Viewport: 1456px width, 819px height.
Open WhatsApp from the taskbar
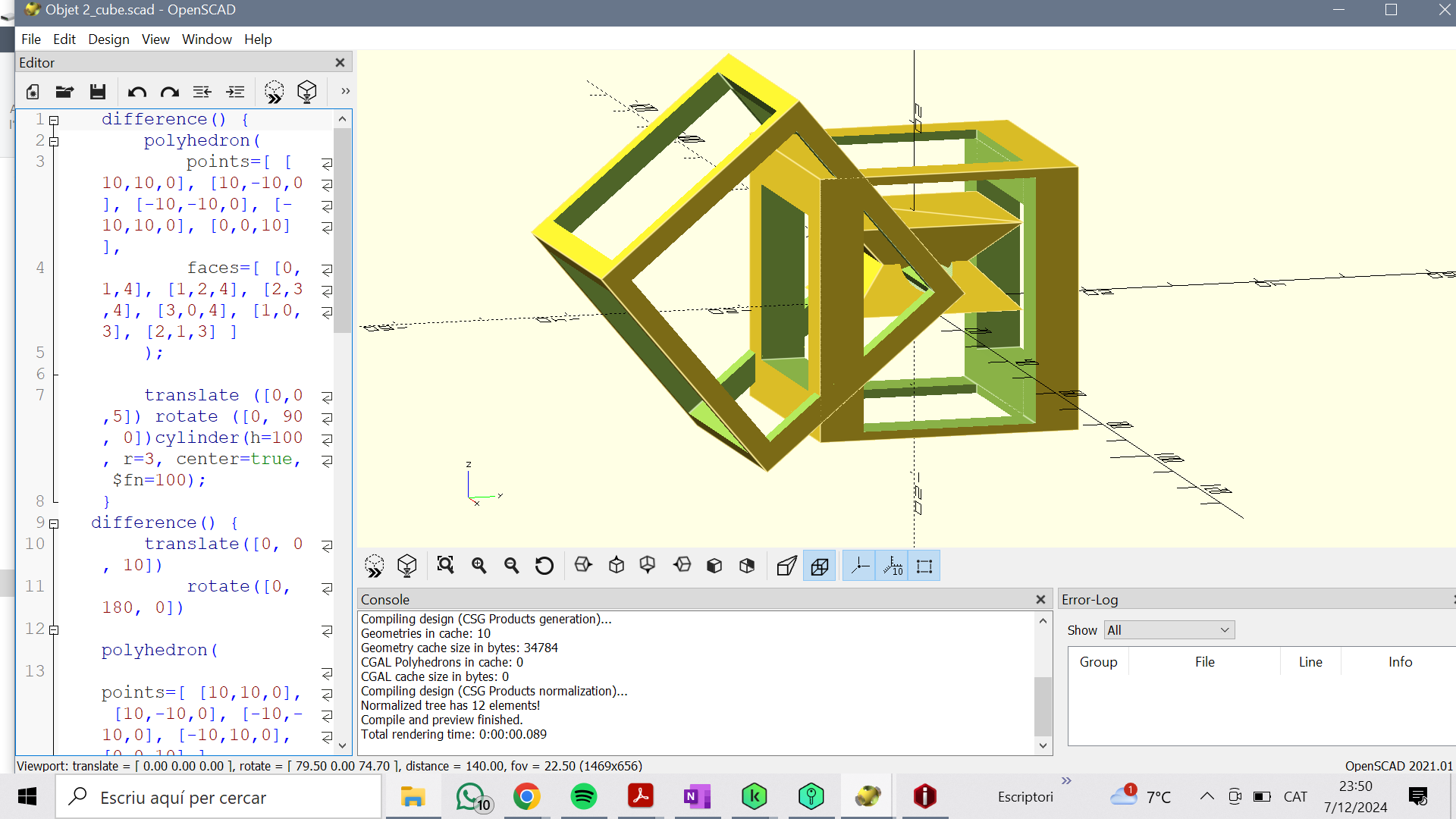coord(470,797)
